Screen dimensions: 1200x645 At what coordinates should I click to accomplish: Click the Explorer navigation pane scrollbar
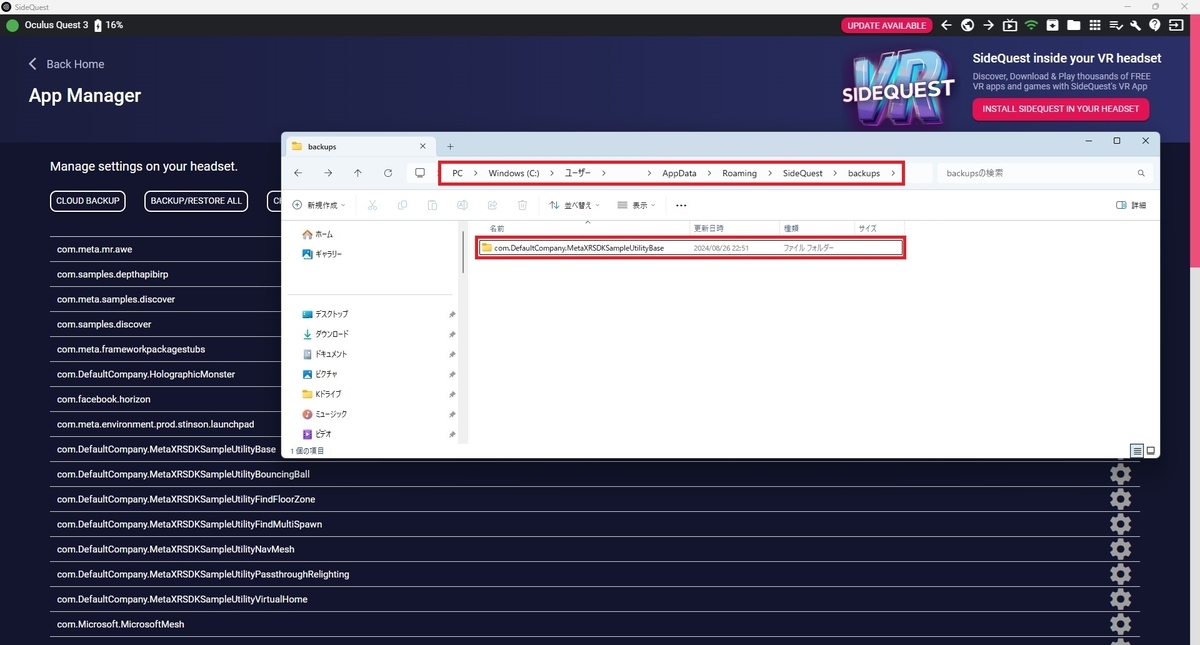463,253
